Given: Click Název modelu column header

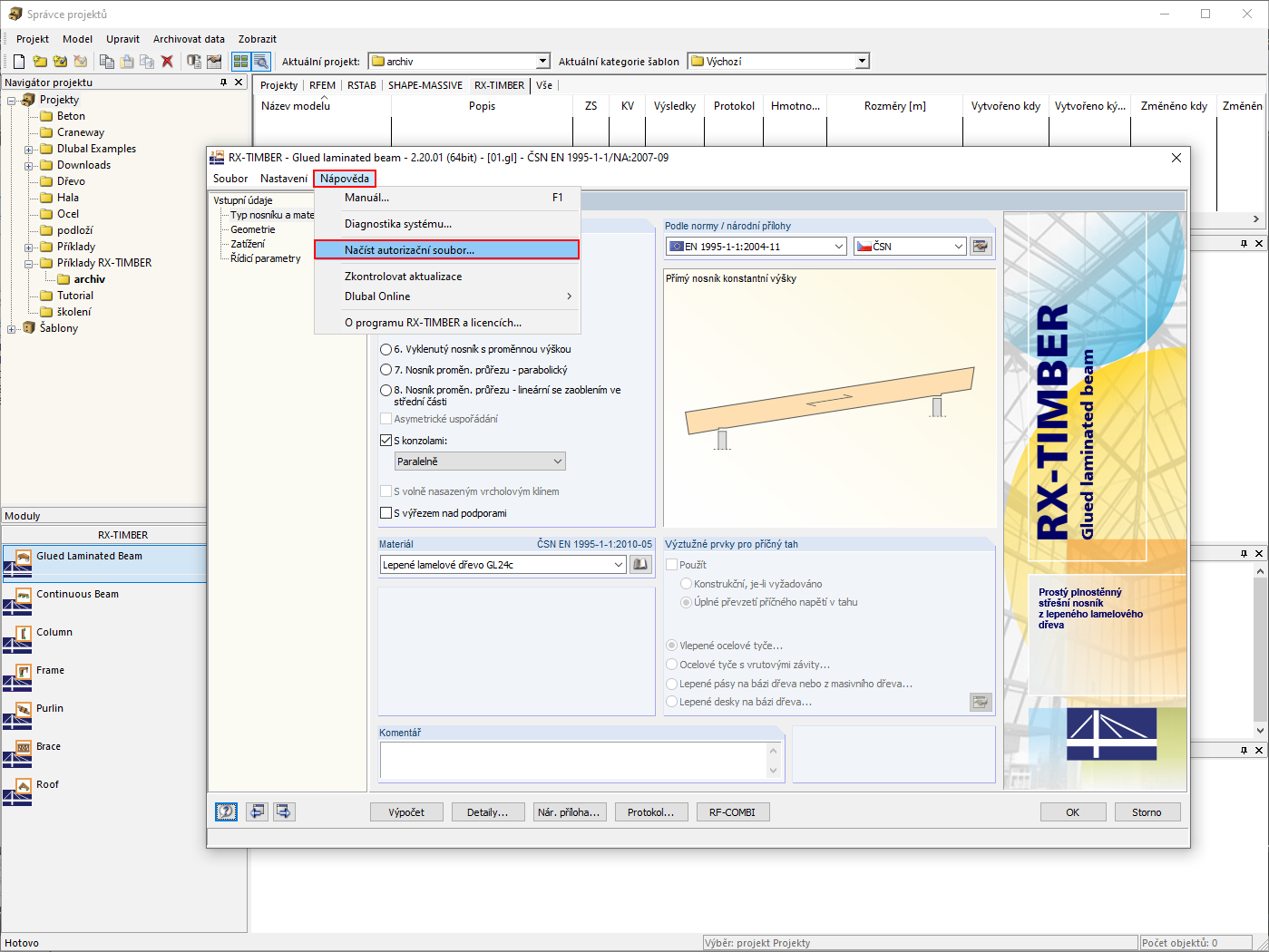Looking at the screenshot, I should (322, 106).
